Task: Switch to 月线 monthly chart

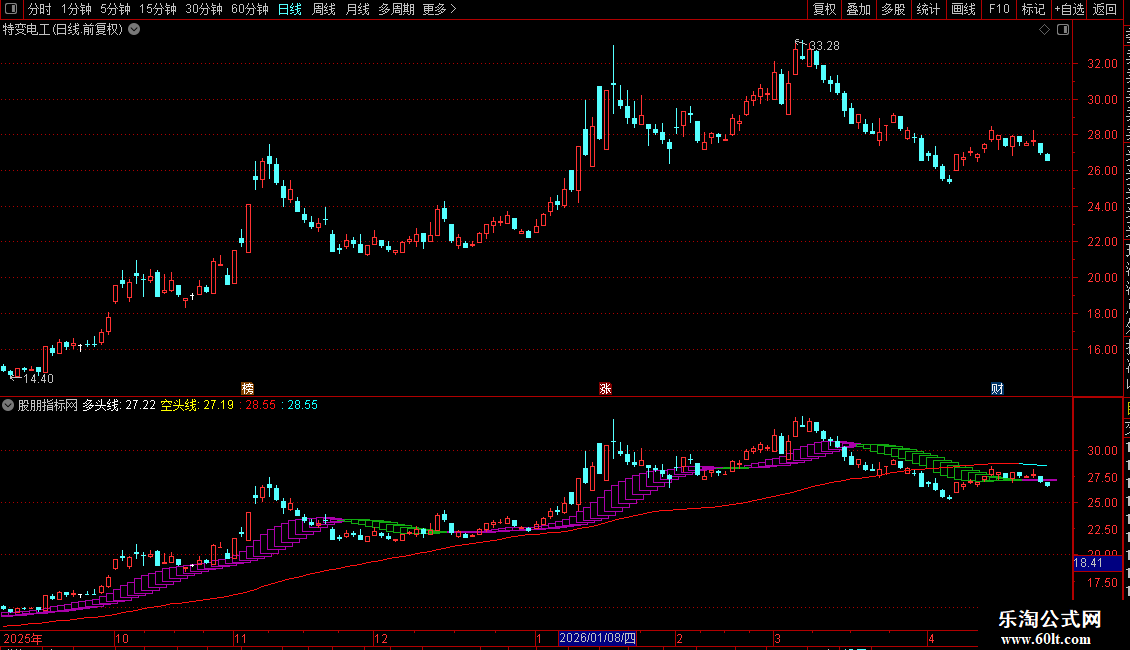Action: click(357, 9)
